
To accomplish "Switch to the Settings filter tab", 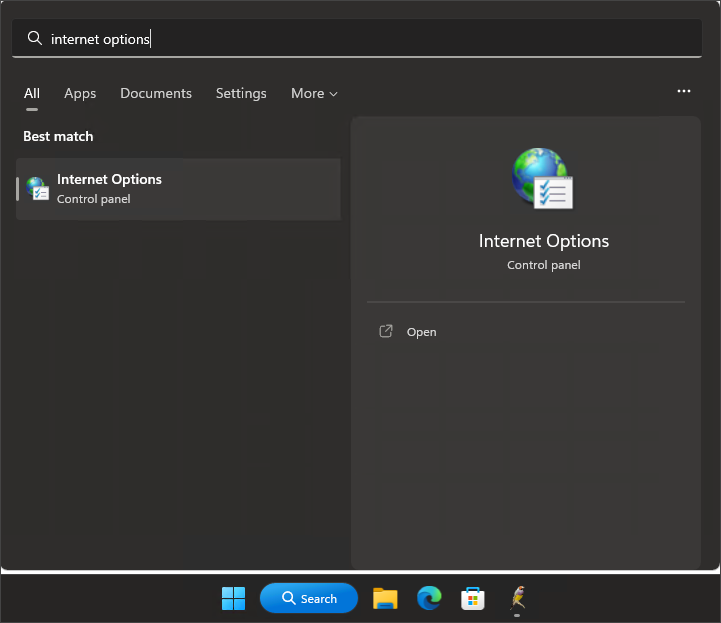I will pyautogui.click(x=241, y=93).
